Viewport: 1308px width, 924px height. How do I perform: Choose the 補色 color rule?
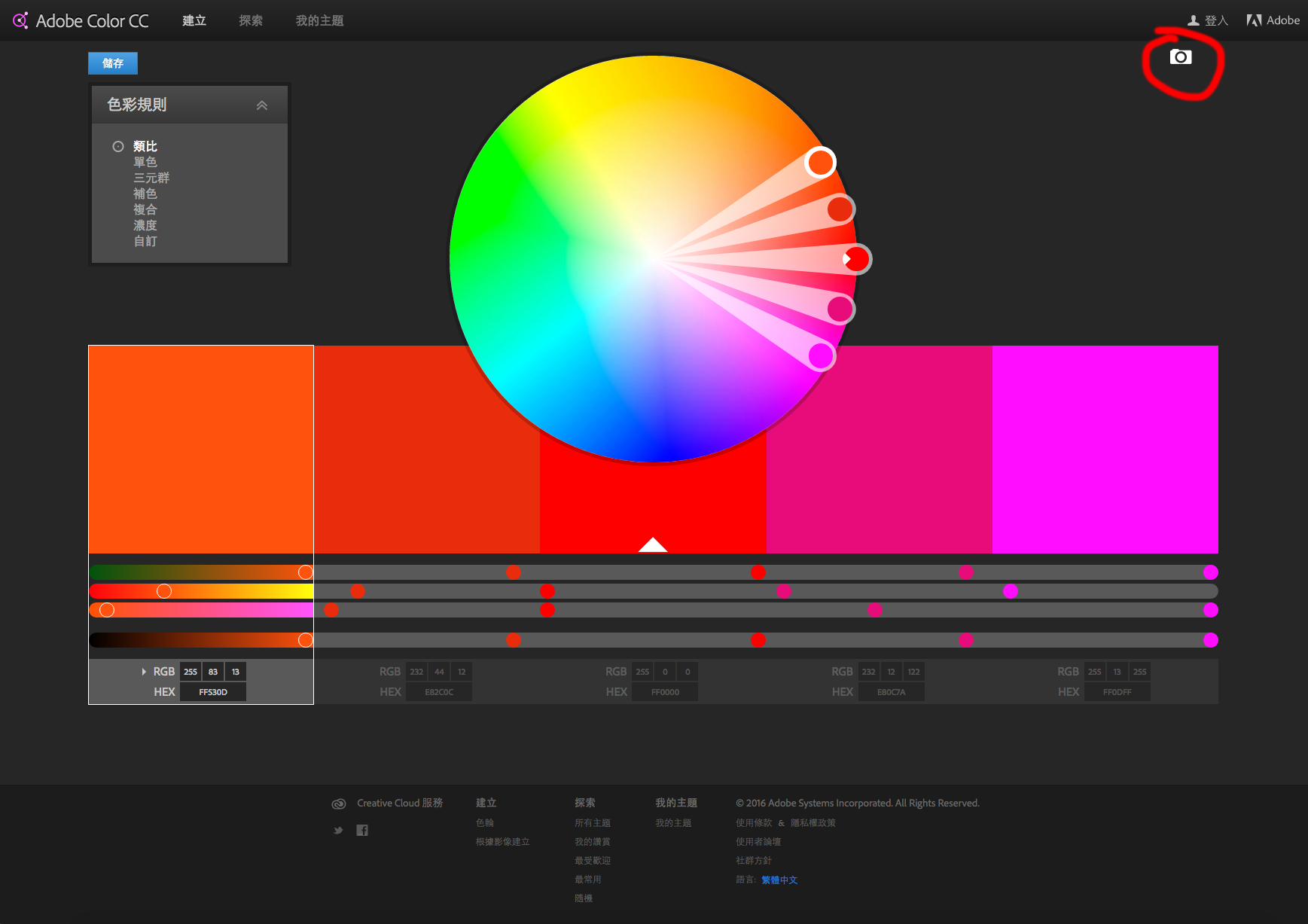(x=145, y=194)
